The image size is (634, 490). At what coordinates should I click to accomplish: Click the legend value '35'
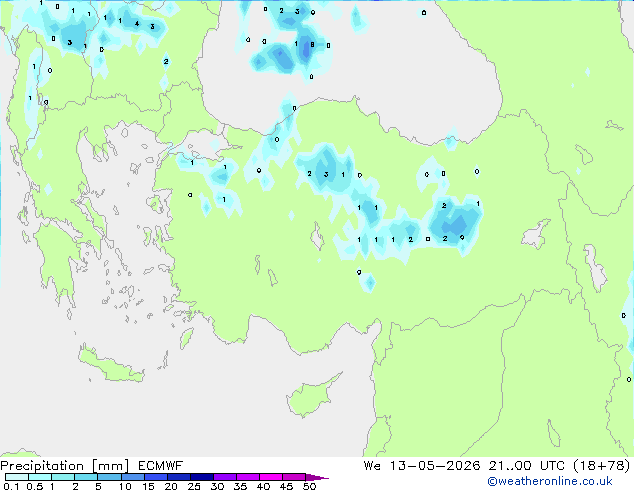coord(240,486)
